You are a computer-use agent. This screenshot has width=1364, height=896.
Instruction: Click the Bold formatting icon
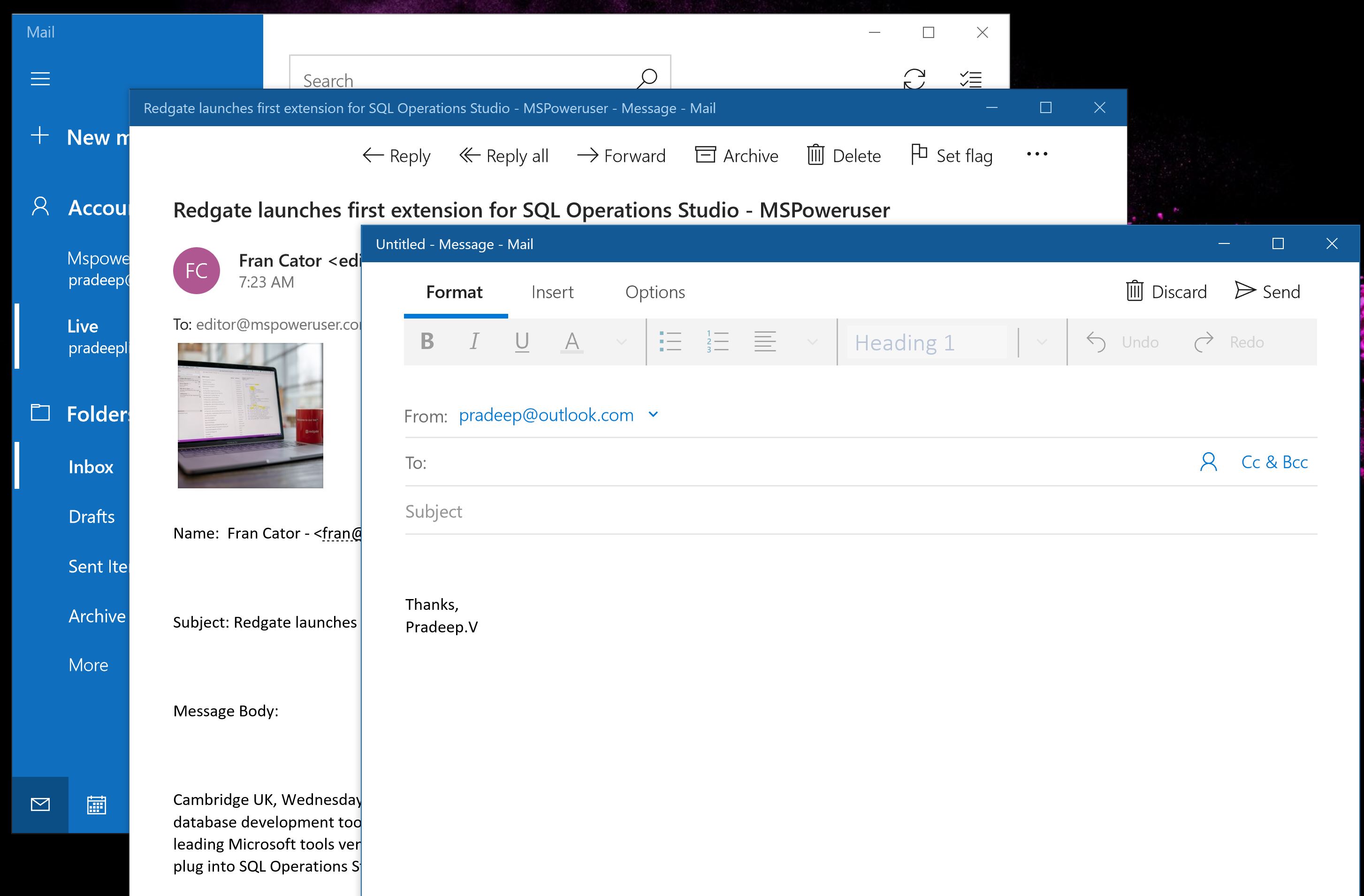click(427, 342)
